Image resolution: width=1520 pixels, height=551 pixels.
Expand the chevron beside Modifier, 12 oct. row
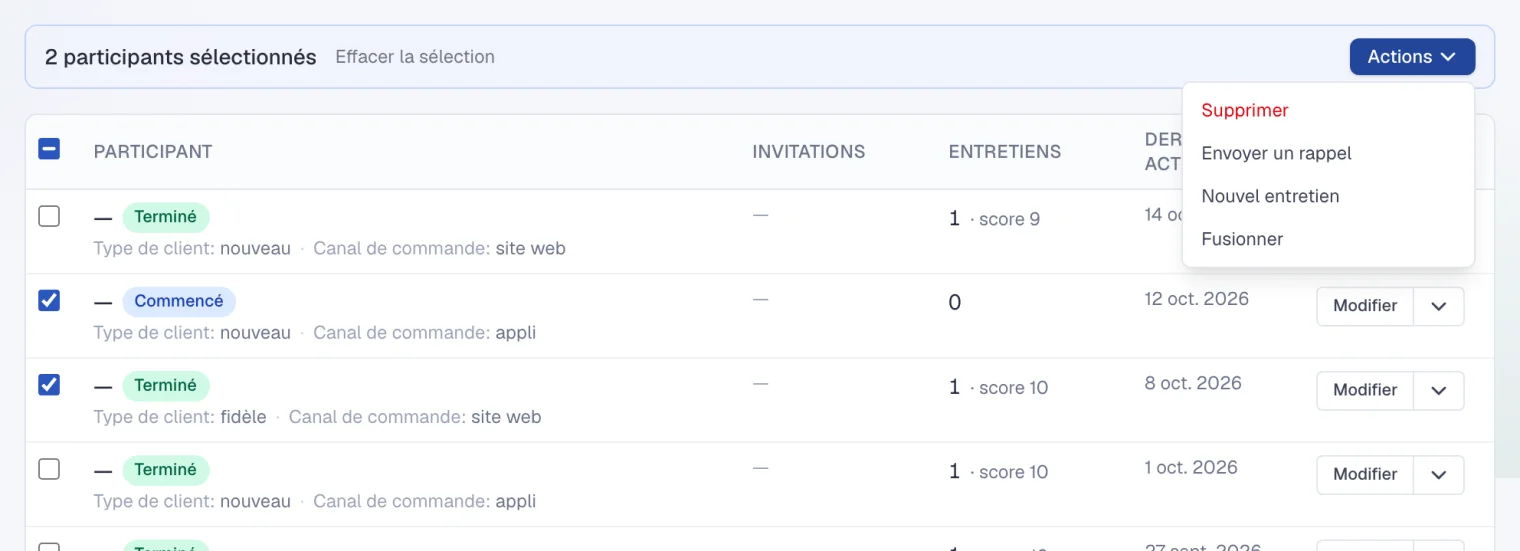click(1439, 306)
